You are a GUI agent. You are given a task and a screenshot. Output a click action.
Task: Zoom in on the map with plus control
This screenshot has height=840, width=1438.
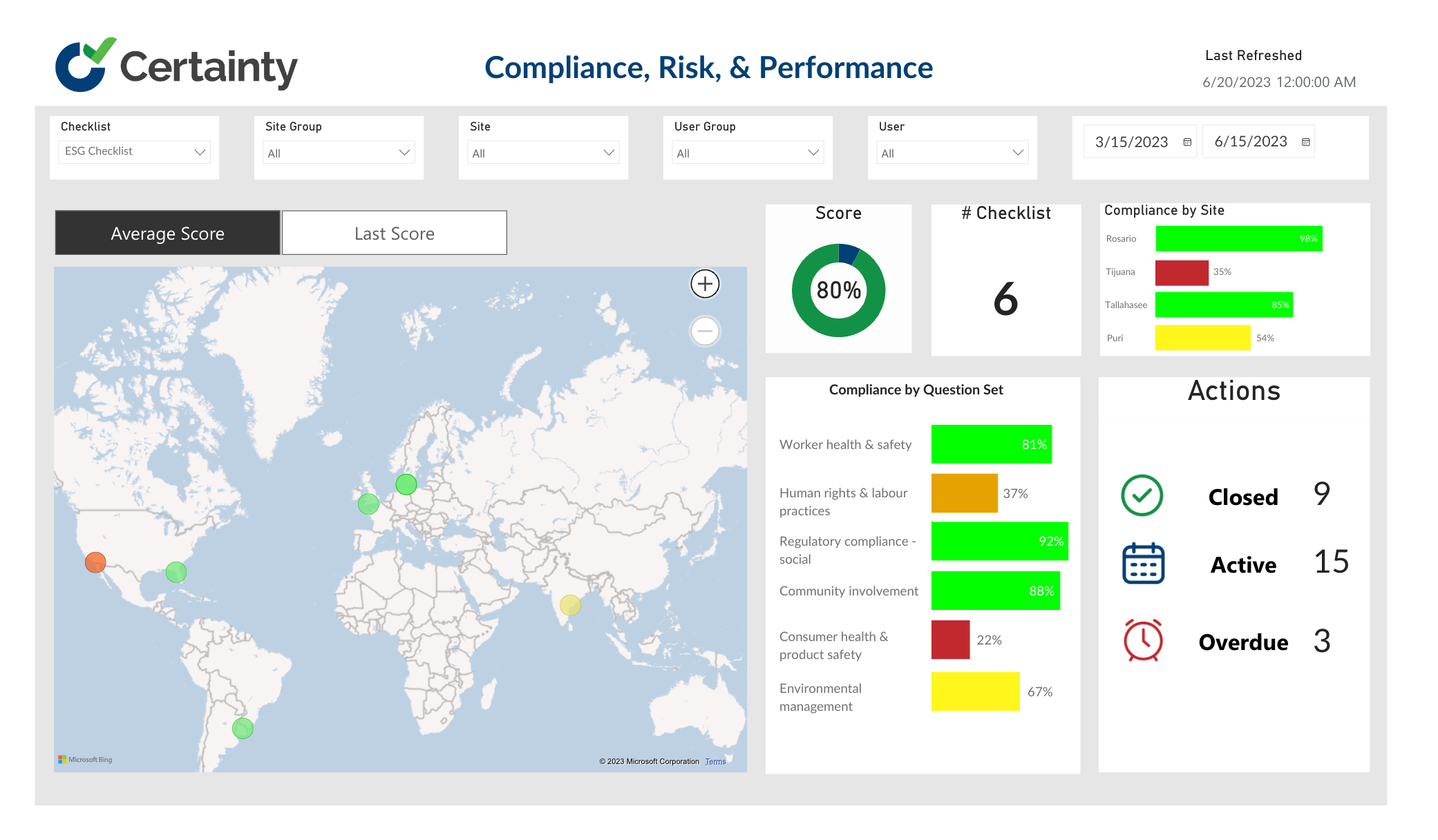click(705, 283)
